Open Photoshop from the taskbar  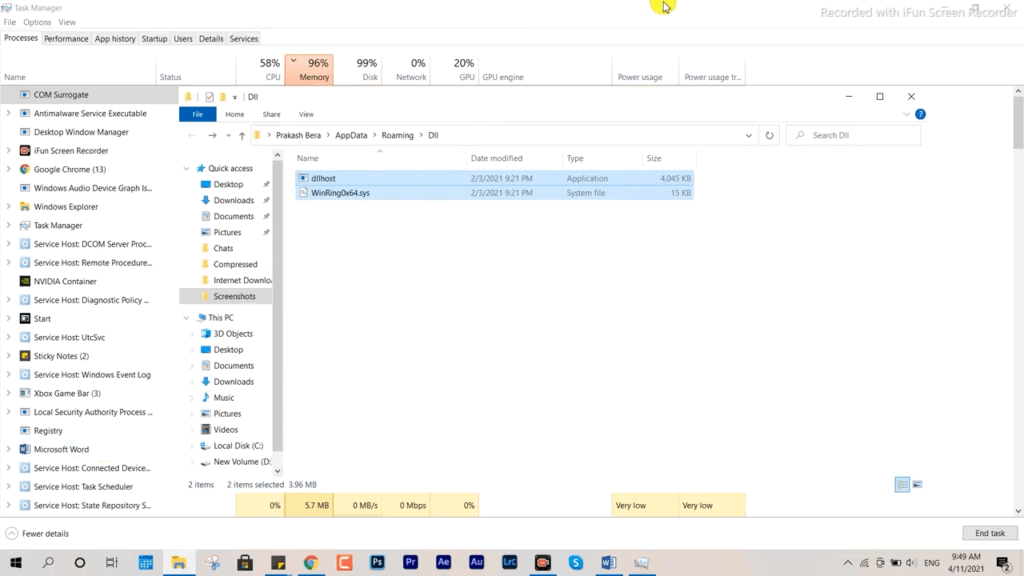click(377, 562)
